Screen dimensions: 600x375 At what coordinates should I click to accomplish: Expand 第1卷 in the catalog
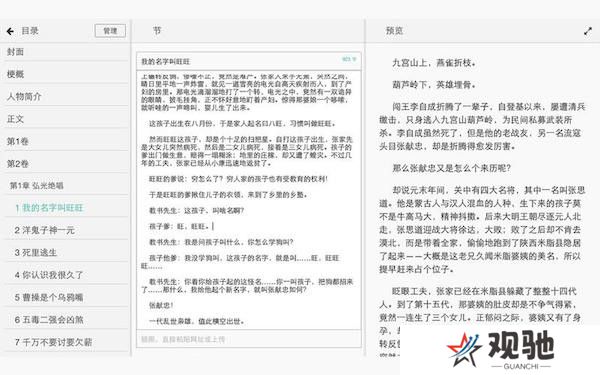[67, 141]
